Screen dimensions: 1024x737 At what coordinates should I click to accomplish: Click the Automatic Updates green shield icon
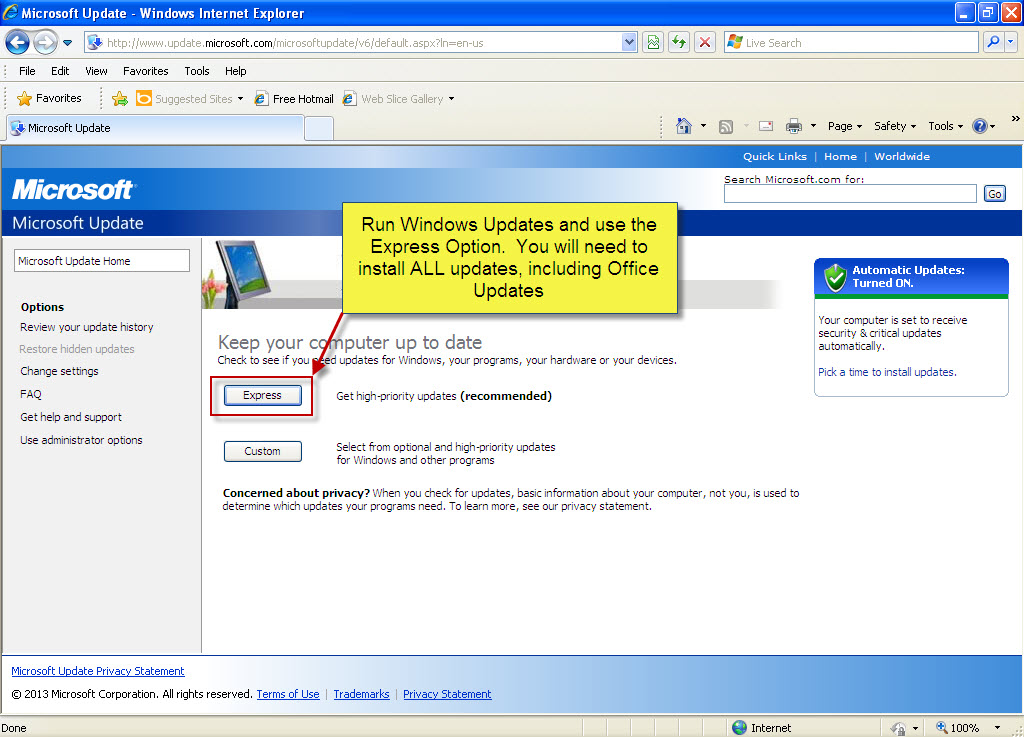click(835, 277)
